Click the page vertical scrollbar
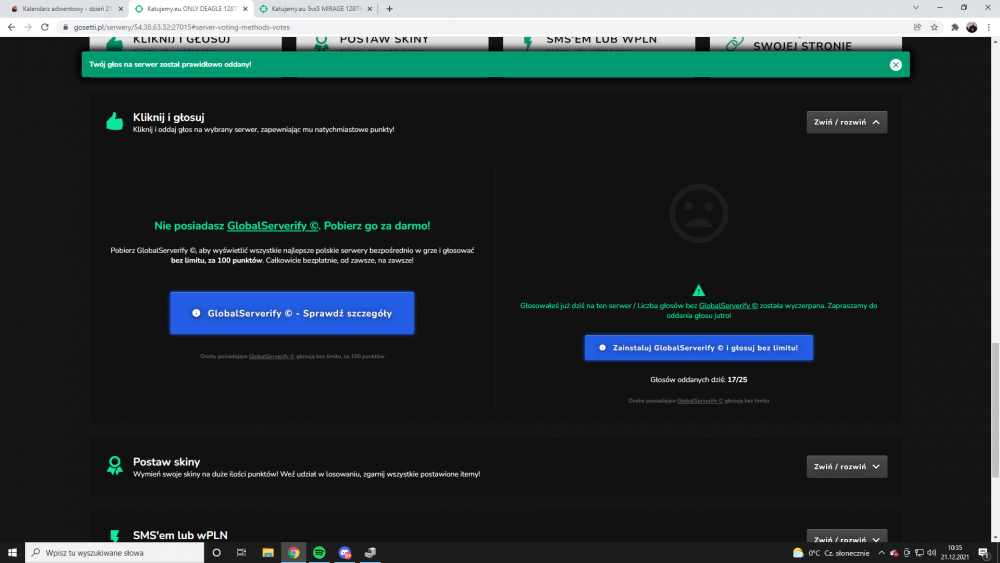Viewport: 1000px width, 563px height. (x=995, y=408)
